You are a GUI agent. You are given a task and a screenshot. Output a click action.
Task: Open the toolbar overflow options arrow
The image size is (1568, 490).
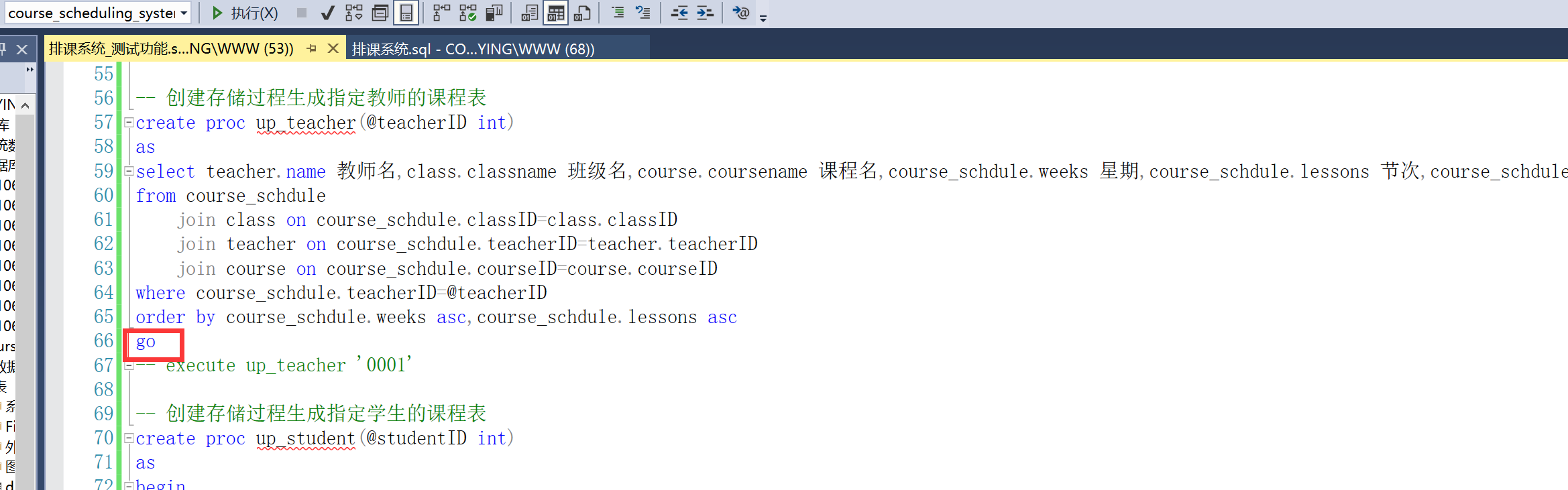tap(763, 17)
